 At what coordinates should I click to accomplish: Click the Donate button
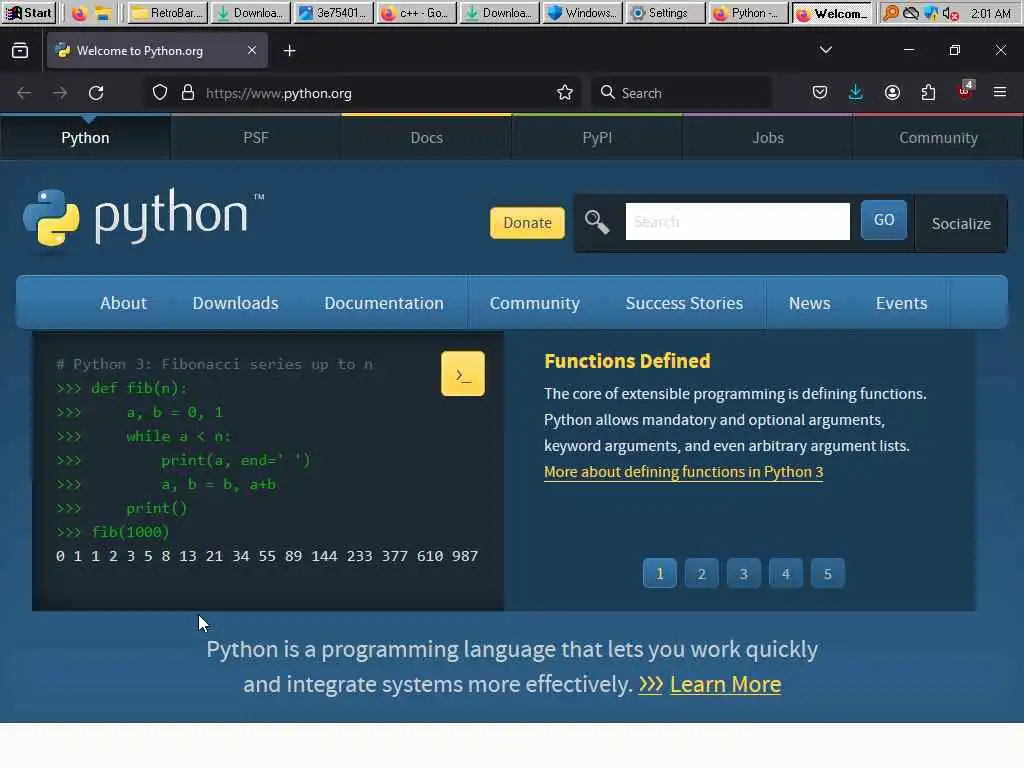click(x=527, y=223)
